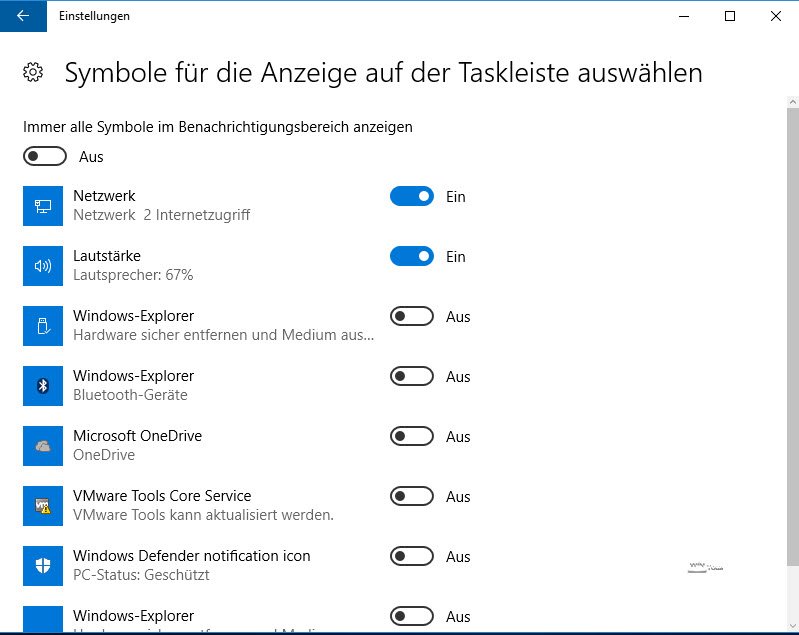
Task: Disable the Lautstärke taskbar toggle
Action: 412,257
